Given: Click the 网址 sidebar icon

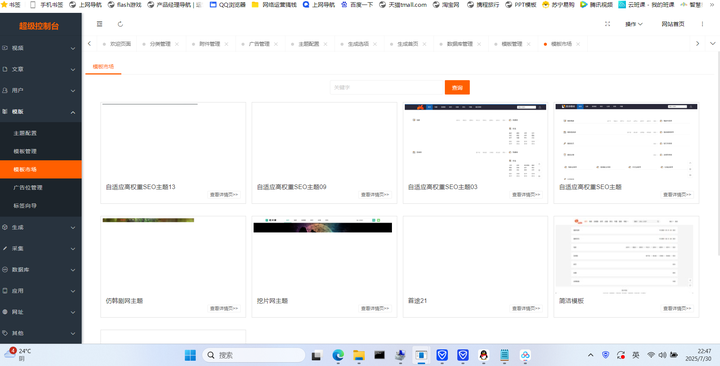Looking at the screenshot, I should (x=5, y=312).
